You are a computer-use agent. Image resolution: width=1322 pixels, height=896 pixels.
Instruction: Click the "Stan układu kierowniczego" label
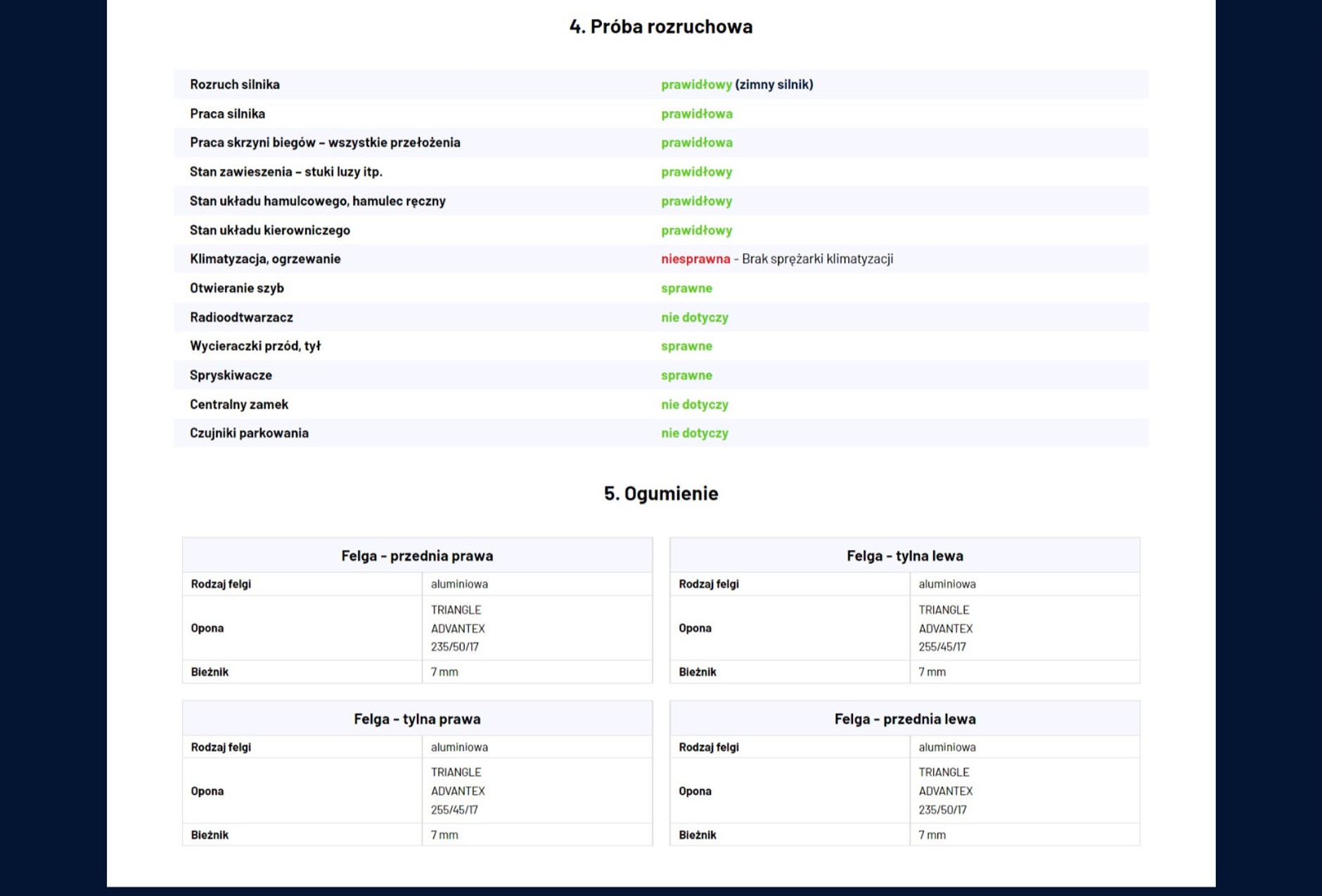(x=269, y=230)
